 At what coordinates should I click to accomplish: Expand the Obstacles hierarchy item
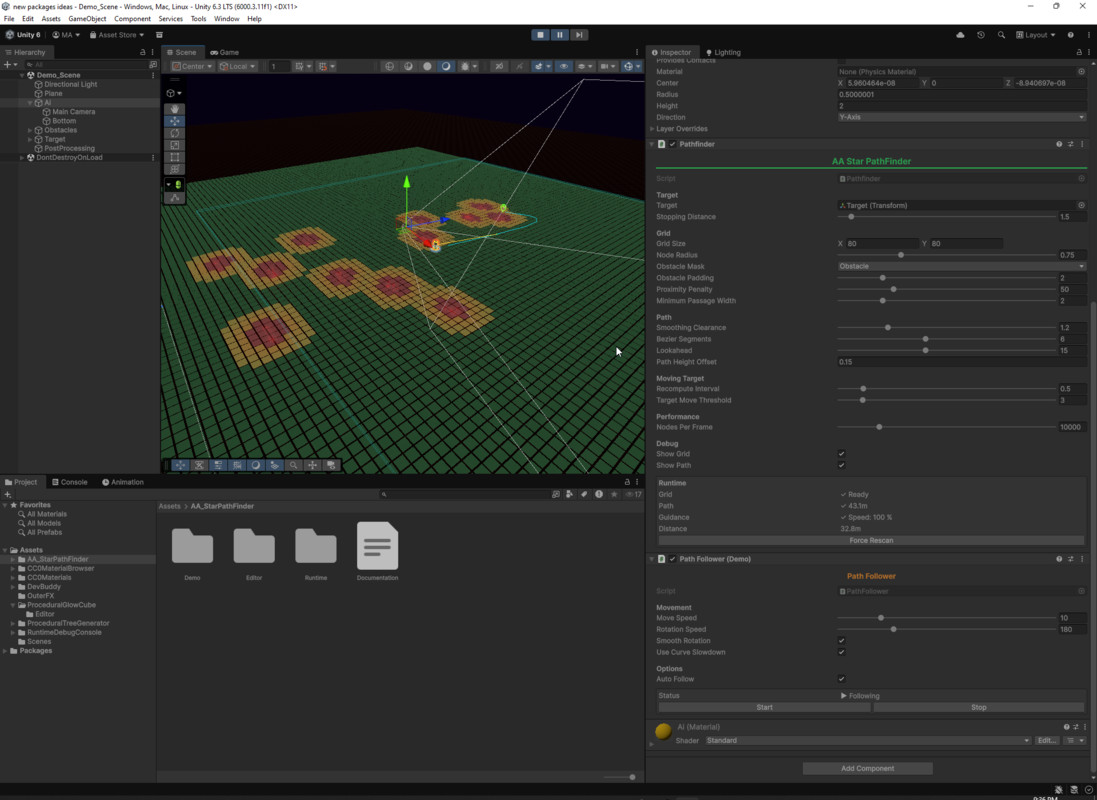pyautogui.click(x=29, y=130)
